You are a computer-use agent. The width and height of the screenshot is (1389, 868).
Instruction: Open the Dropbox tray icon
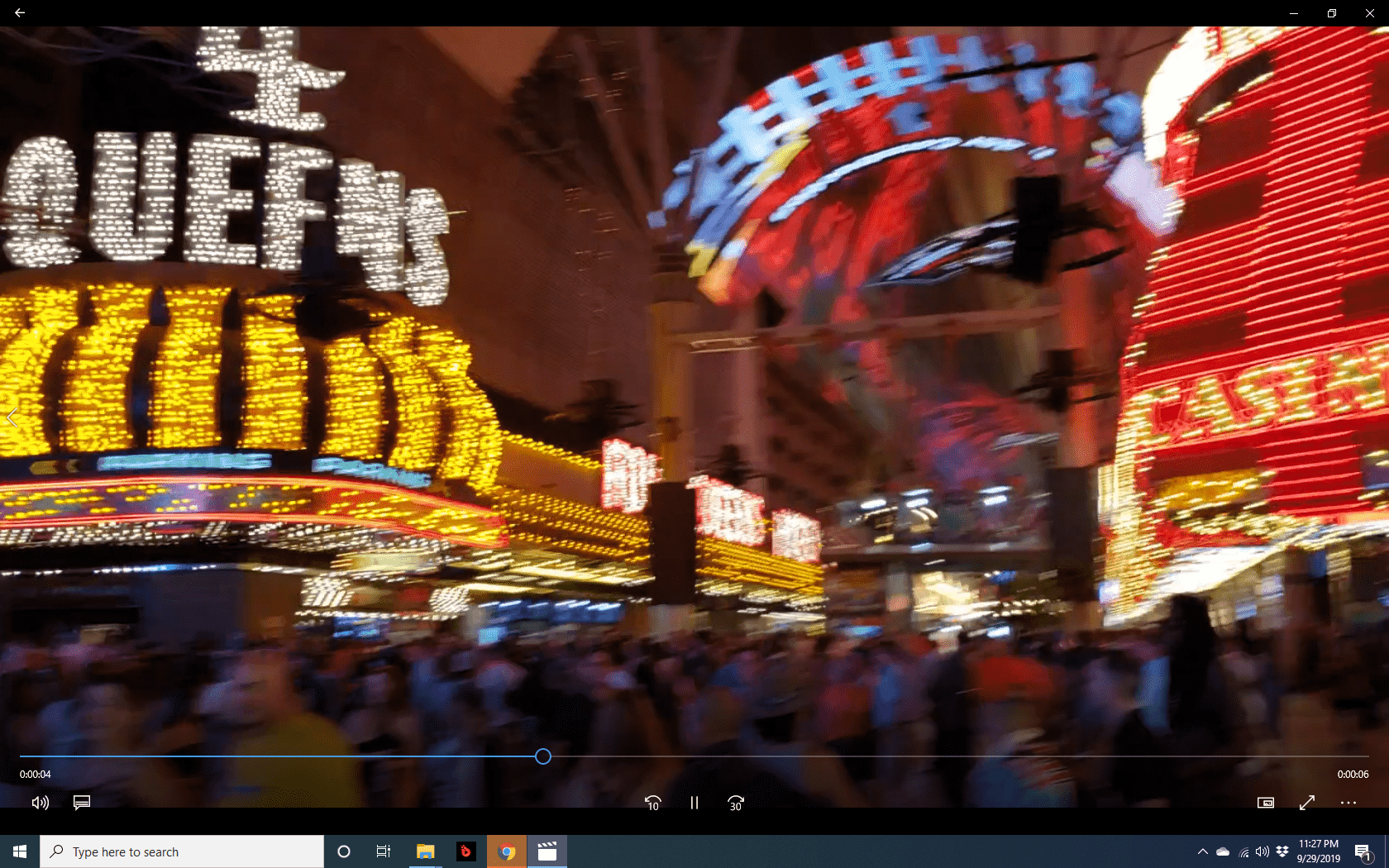(x=1282, y=851)
